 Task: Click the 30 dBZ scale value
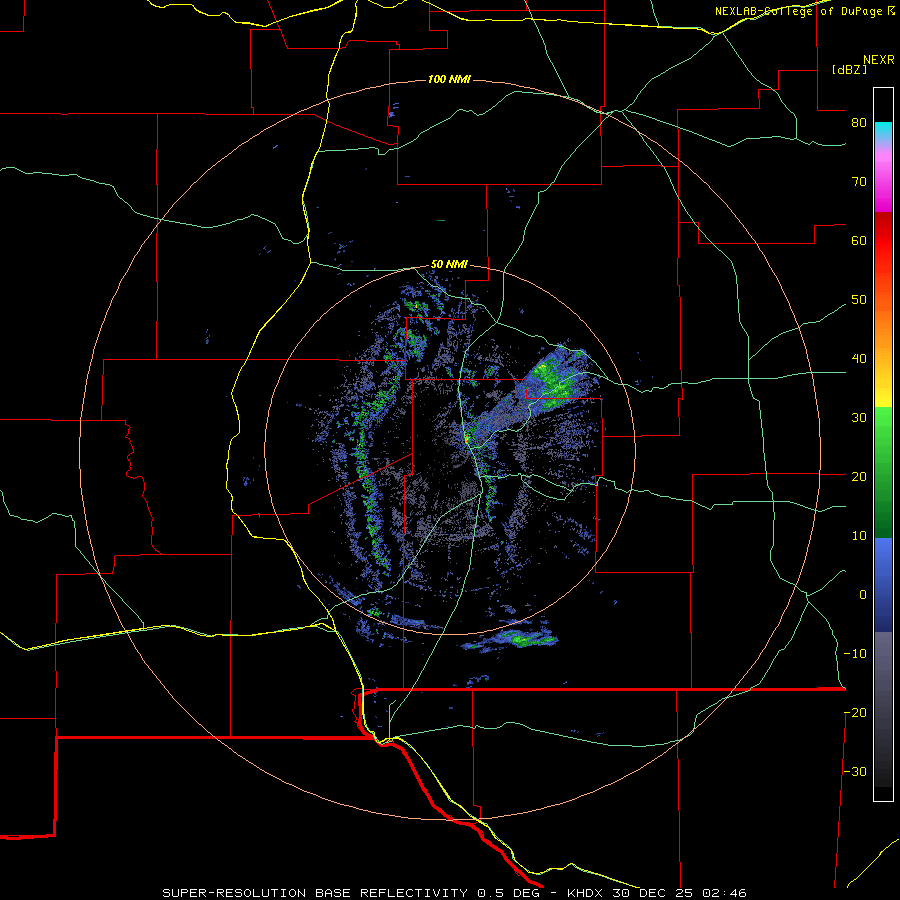[x=859, y=418]
